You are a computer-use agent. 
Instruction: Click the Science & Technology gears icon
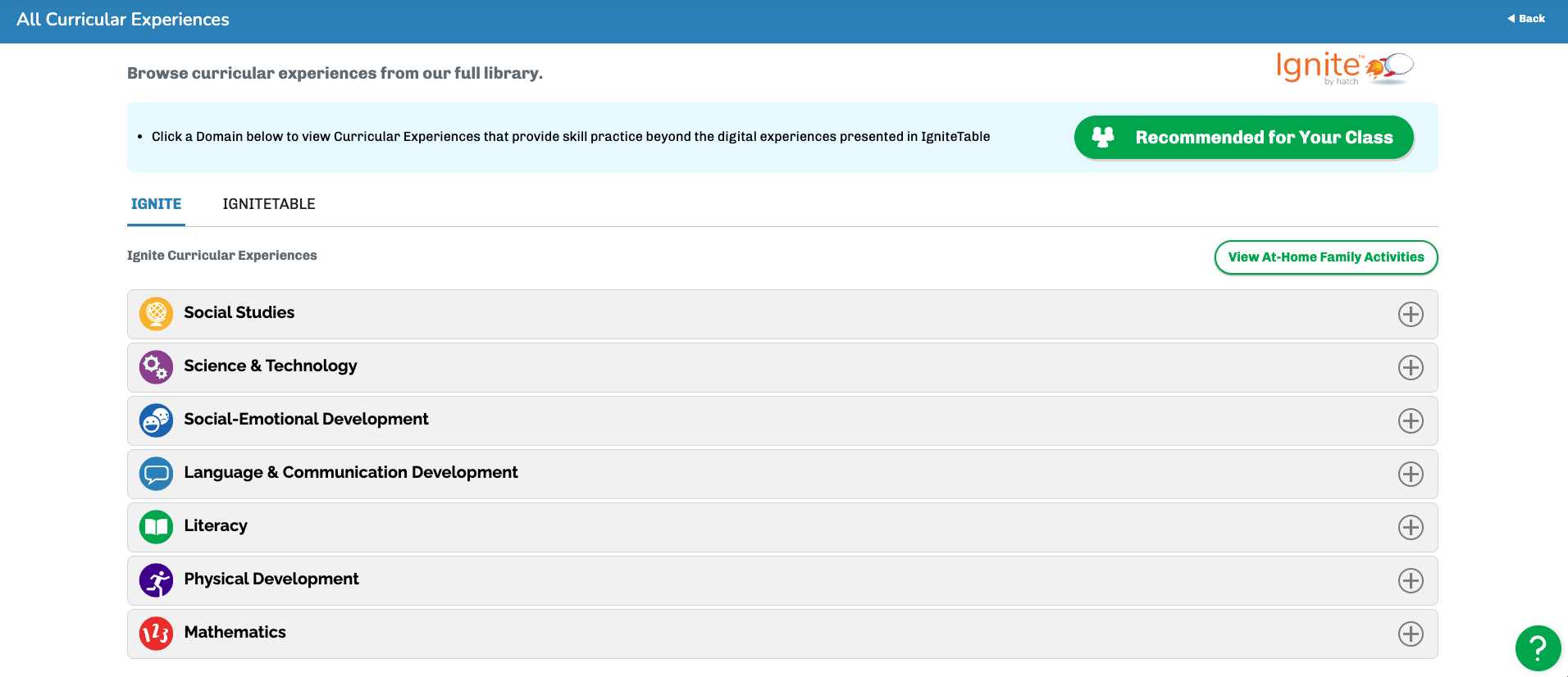pos(156,367)
